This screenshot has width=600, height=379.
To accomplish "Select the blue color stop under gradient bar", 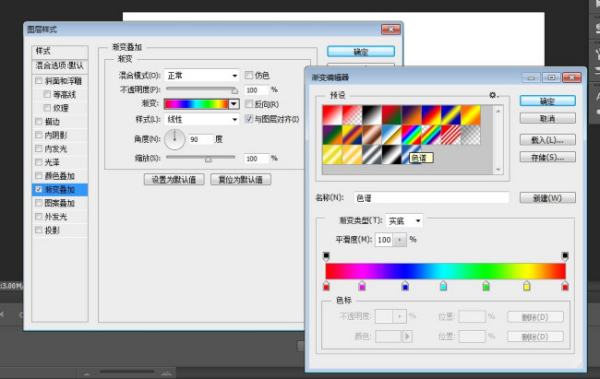I will (405, 286).
